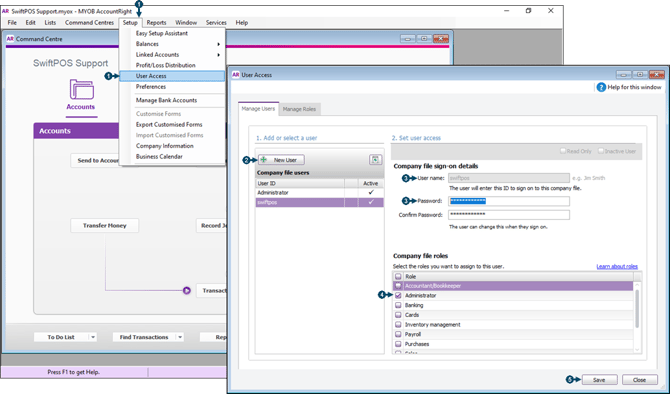Click the Help for this window link
The height and width of the screenshot is (394, 670).
coord(634,87)
